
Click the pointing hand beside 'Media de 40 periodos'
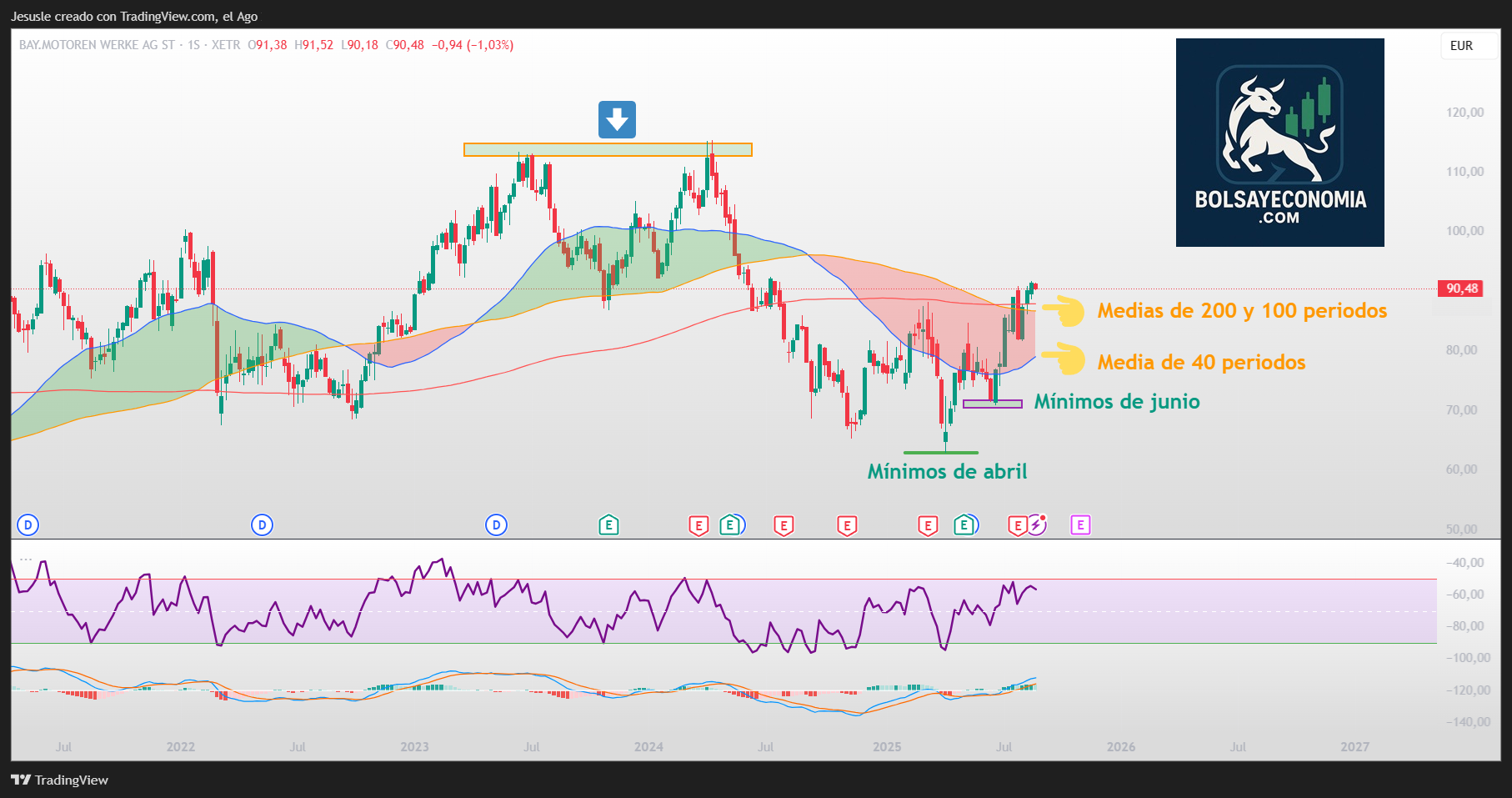point(1063,360)
